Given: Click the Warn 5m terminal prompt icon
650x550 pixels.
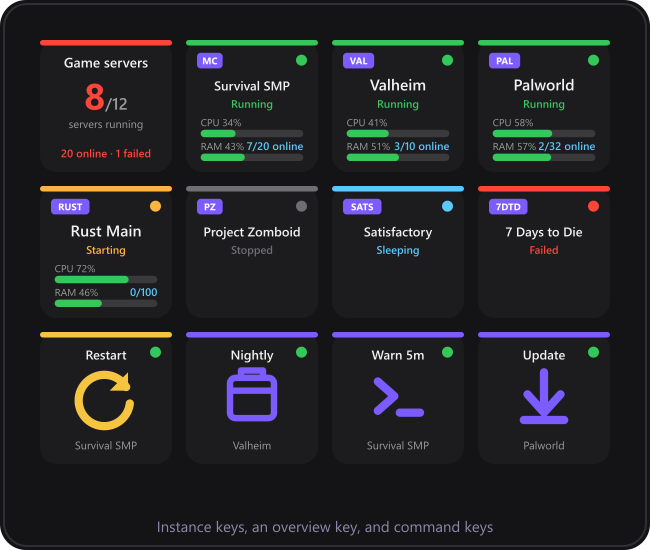Looking at the screenshot, I should [x=398, y=396].
